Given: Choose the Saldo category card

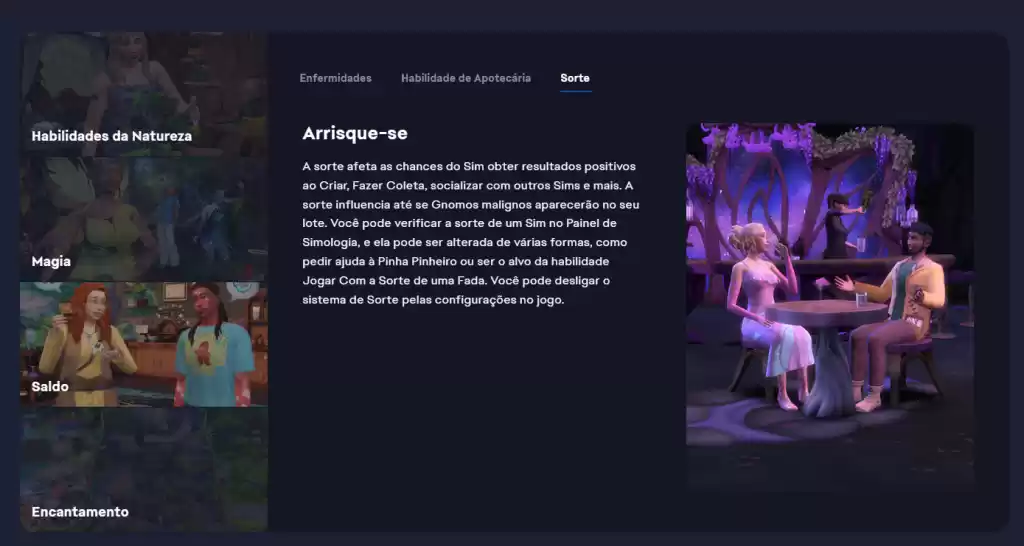Looking at the screenshot, I should point(144,344).
